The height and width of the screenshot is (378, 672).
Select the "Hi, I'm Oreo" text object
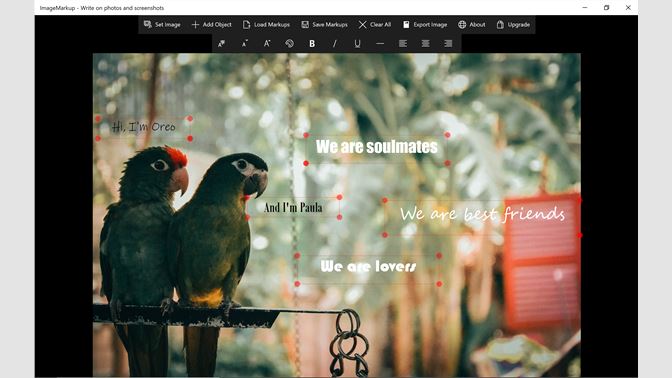[x=144, y=127]
